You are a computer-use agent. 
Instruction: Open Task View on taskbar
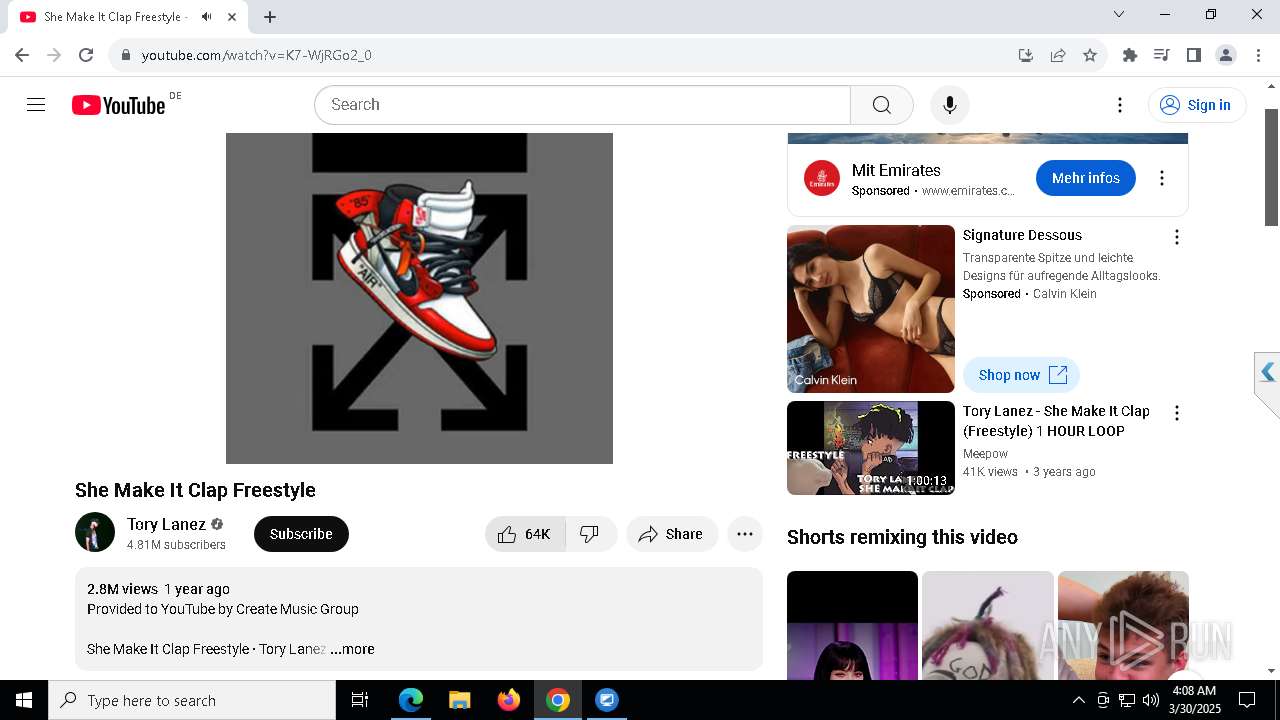(x=360, y=700)
